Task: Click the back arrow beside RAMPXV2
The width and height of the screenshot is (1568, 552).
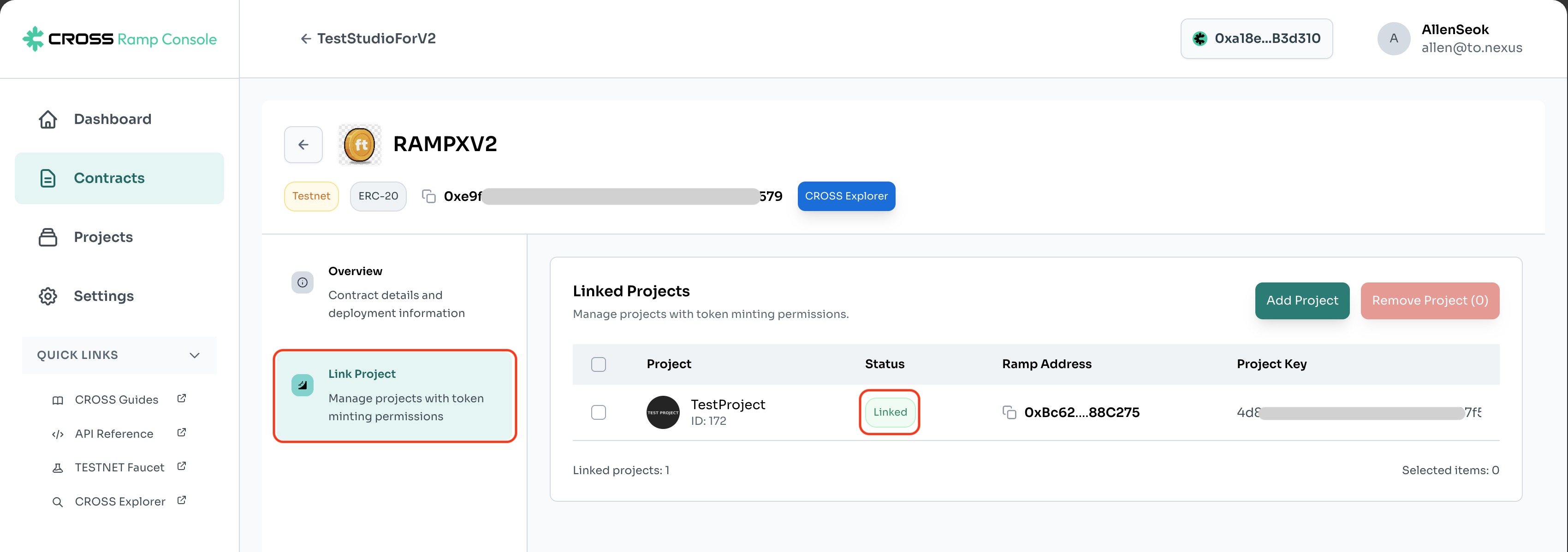Action: coord(303,145)
